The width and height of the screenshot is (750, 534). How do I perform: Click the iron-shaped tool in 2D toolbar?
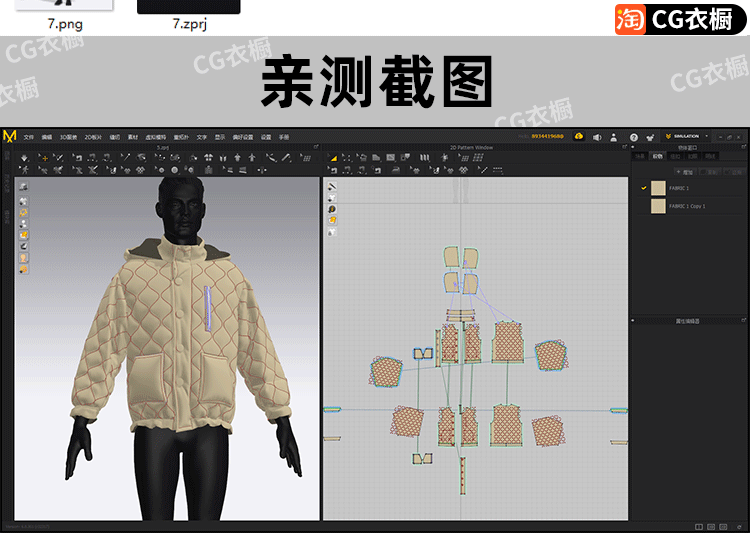[x=396, y=170]
